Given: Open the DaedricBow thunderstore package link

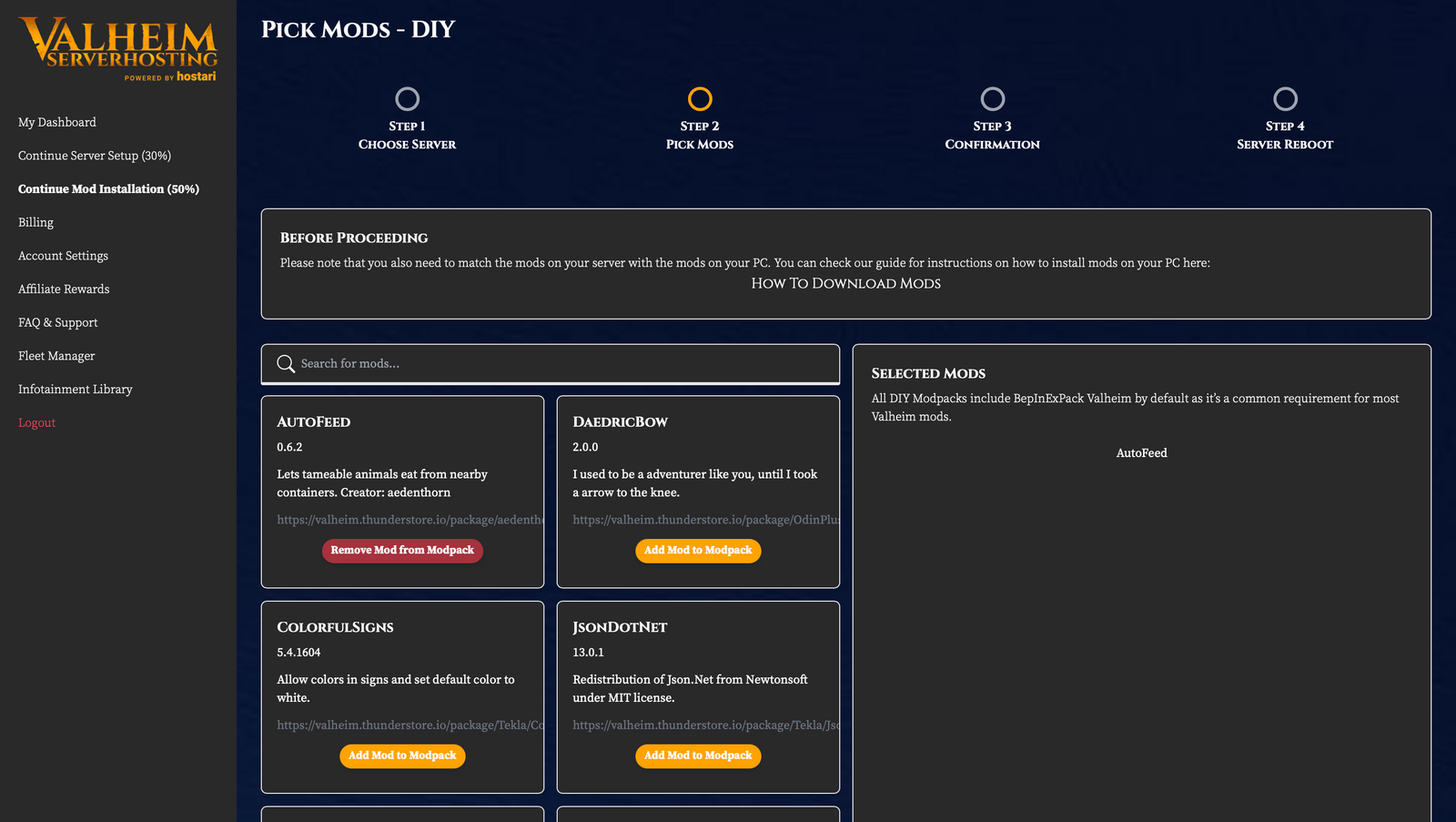Looking at the screenshot, I should (x=706, y=520).
